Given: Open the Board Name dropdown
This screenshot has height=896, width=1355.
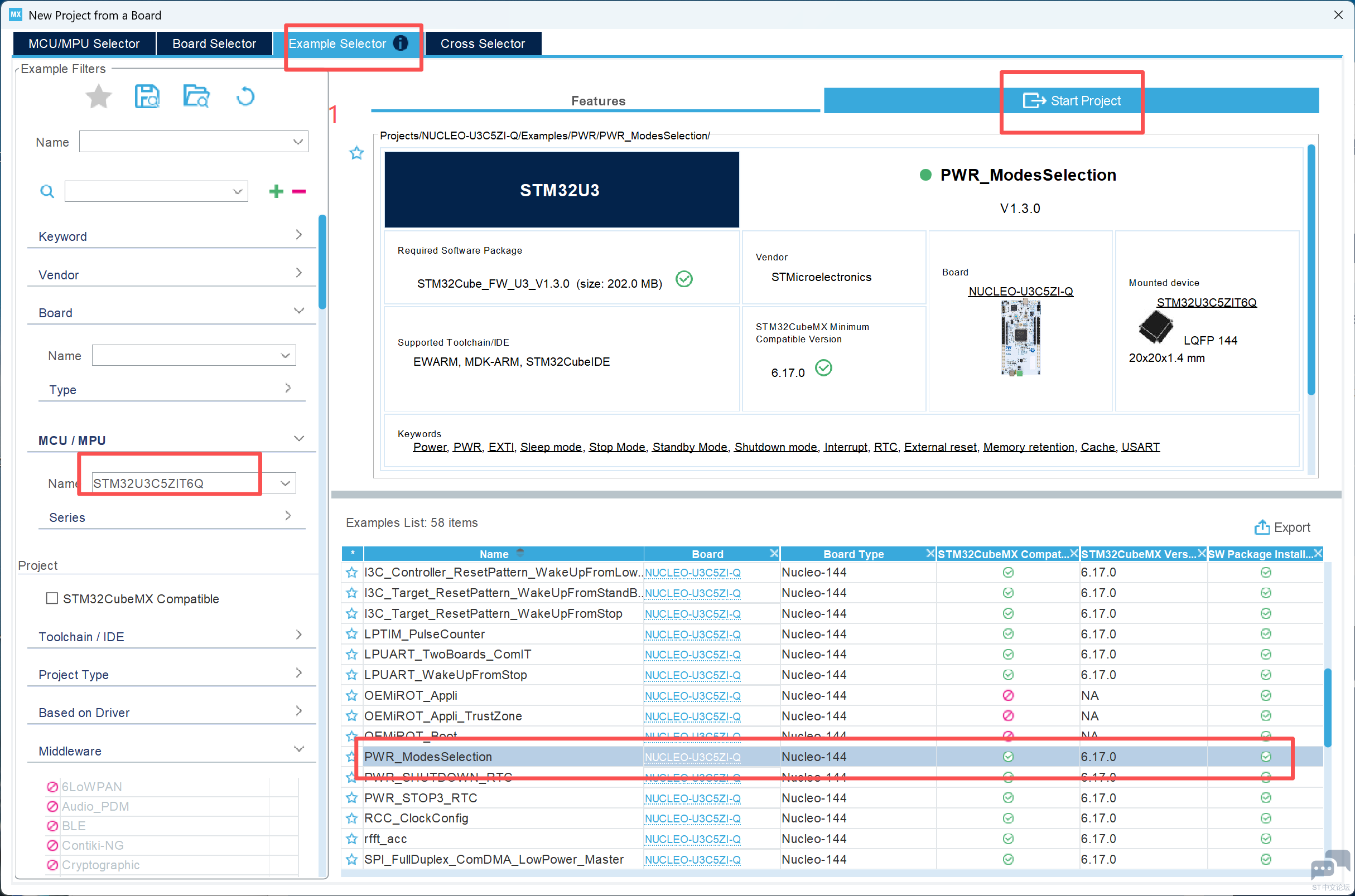Looking at the screenshot, I should coord(285,355).
